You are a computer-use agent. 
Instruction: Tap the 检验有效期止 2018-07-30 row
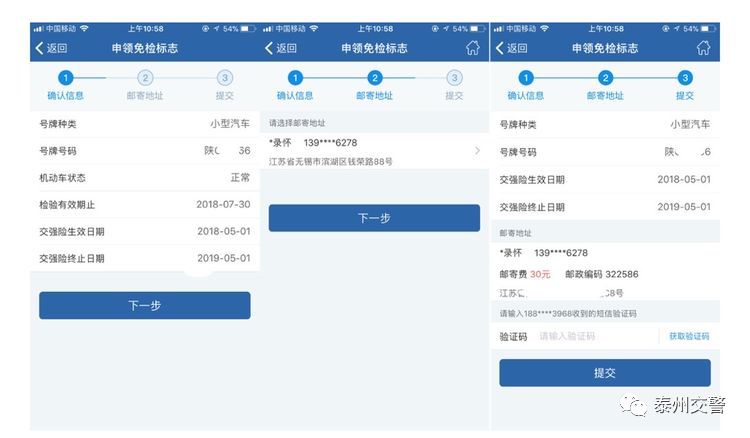[x=144, y=205]
